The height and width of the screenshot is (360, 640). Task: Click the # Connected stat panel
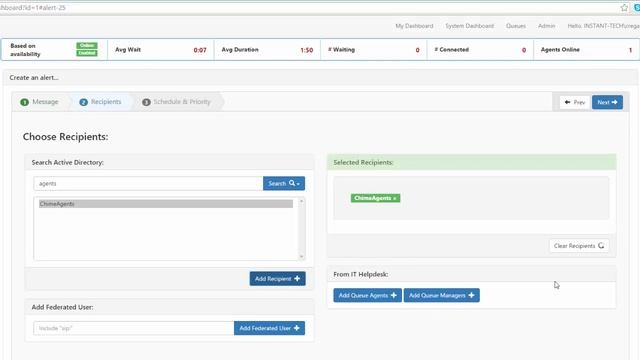click(480, 50)
